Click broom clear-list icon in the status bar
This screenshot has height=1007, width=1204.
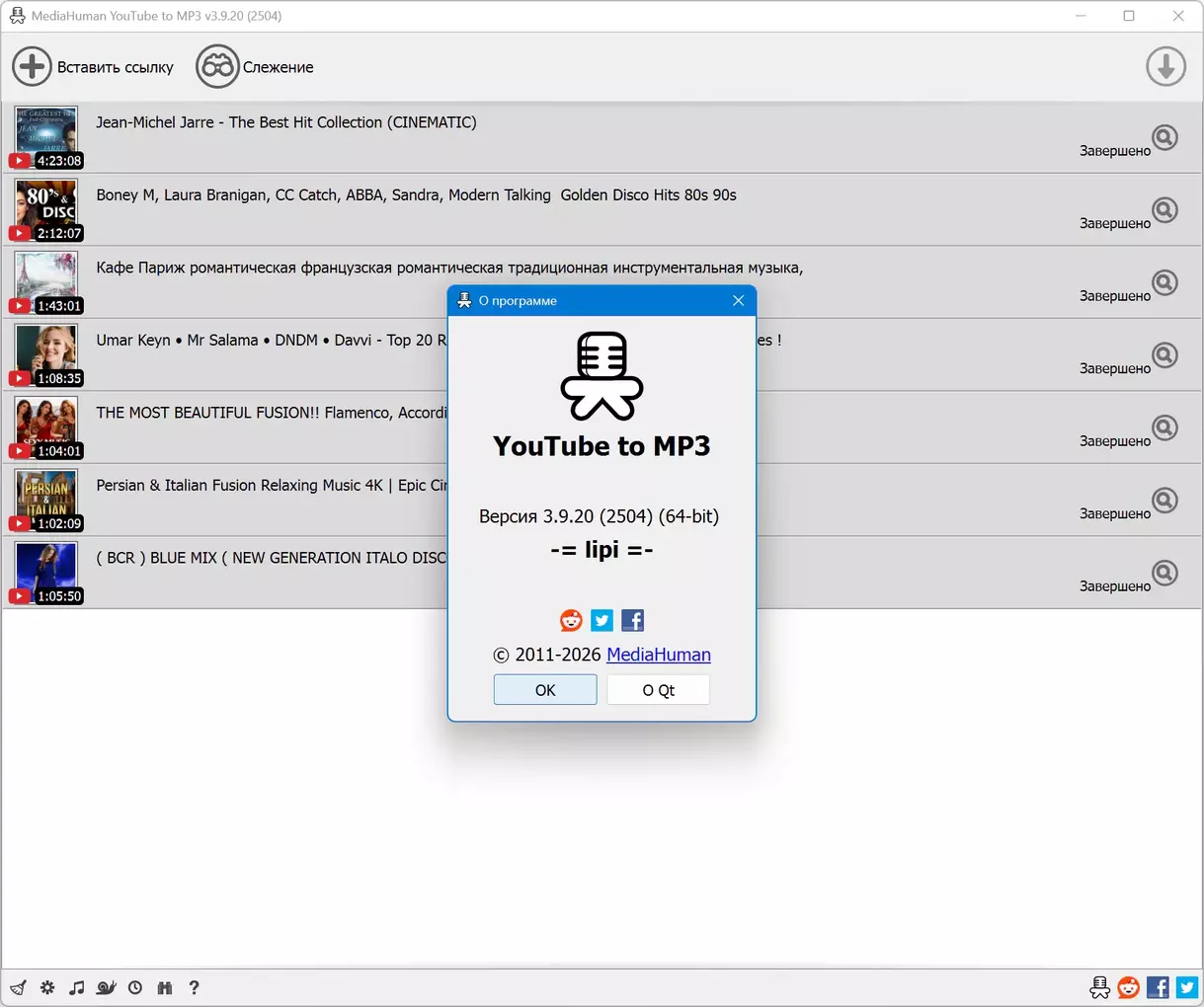tap(18, 987)
